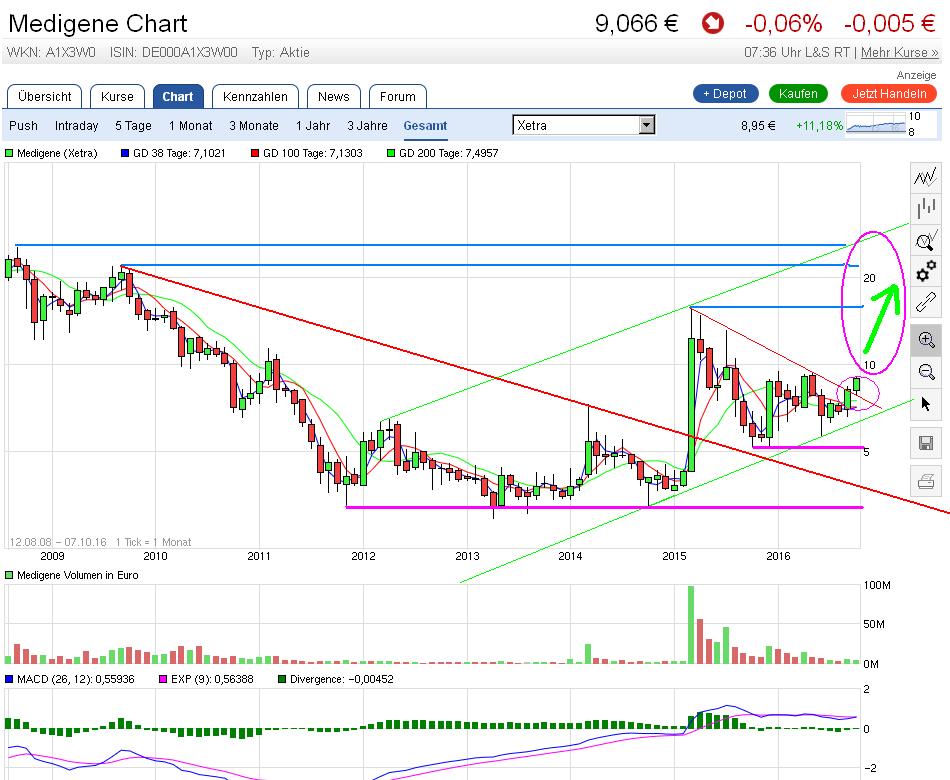This screenshot has width=950, height=780.
Task: Open the mini sparkline chart thumbnail
Action: 876,126
